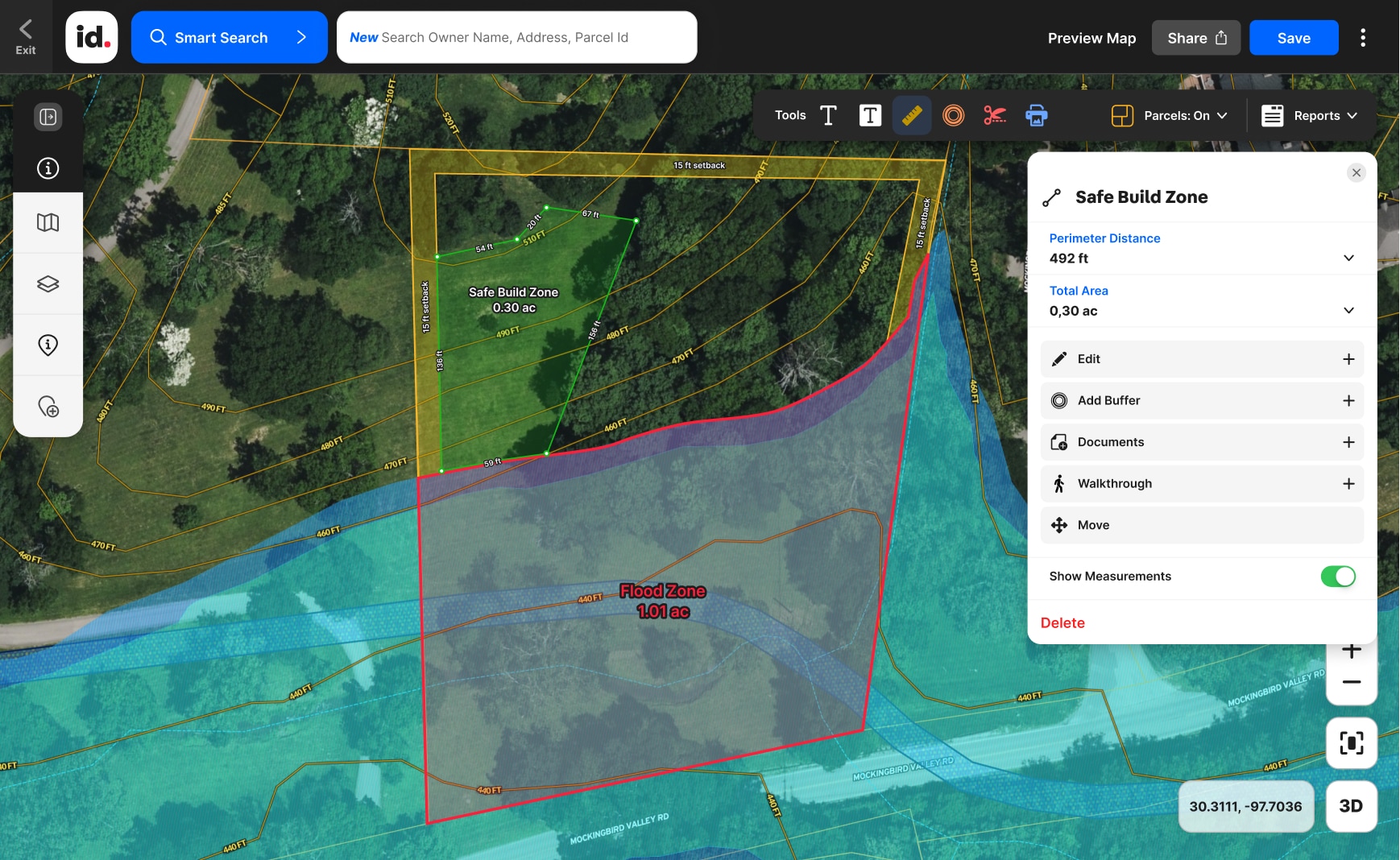This screenshot has width=1400, height=860.
Task: Open the Layers panel in the sidebar
Action: coord(48,283)
